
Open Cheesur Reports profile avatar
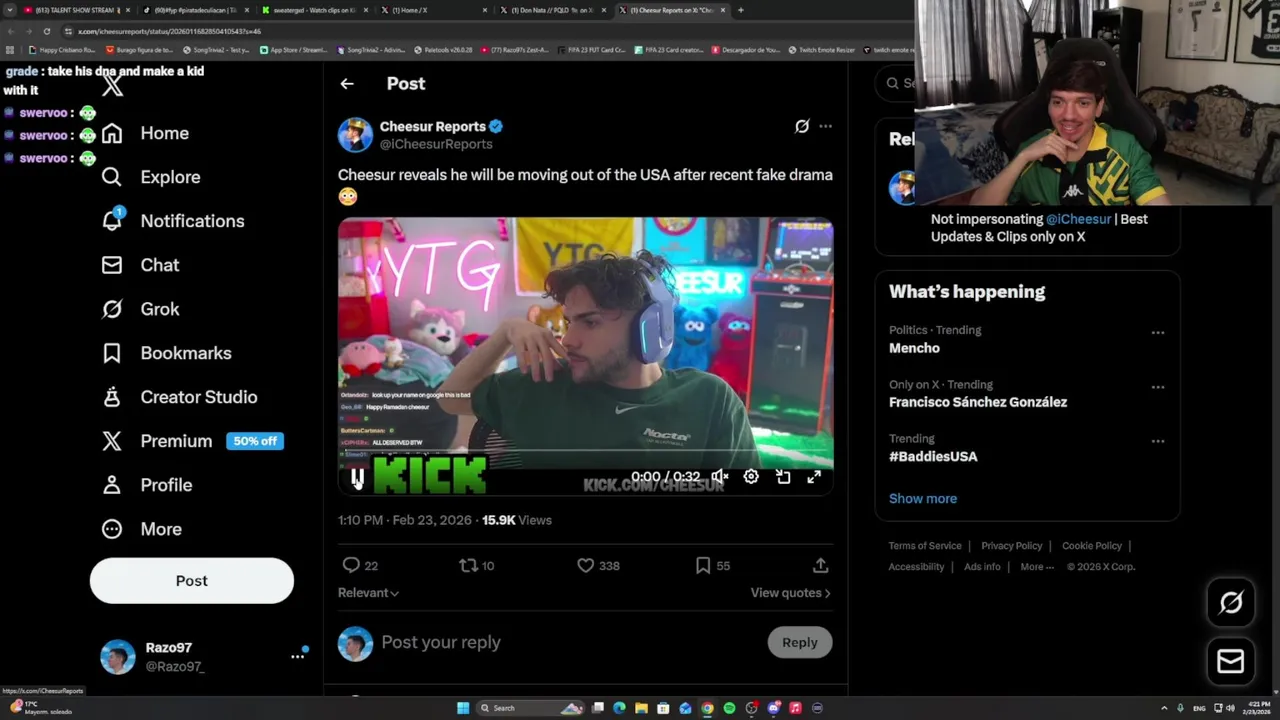(x=355, y=135)
